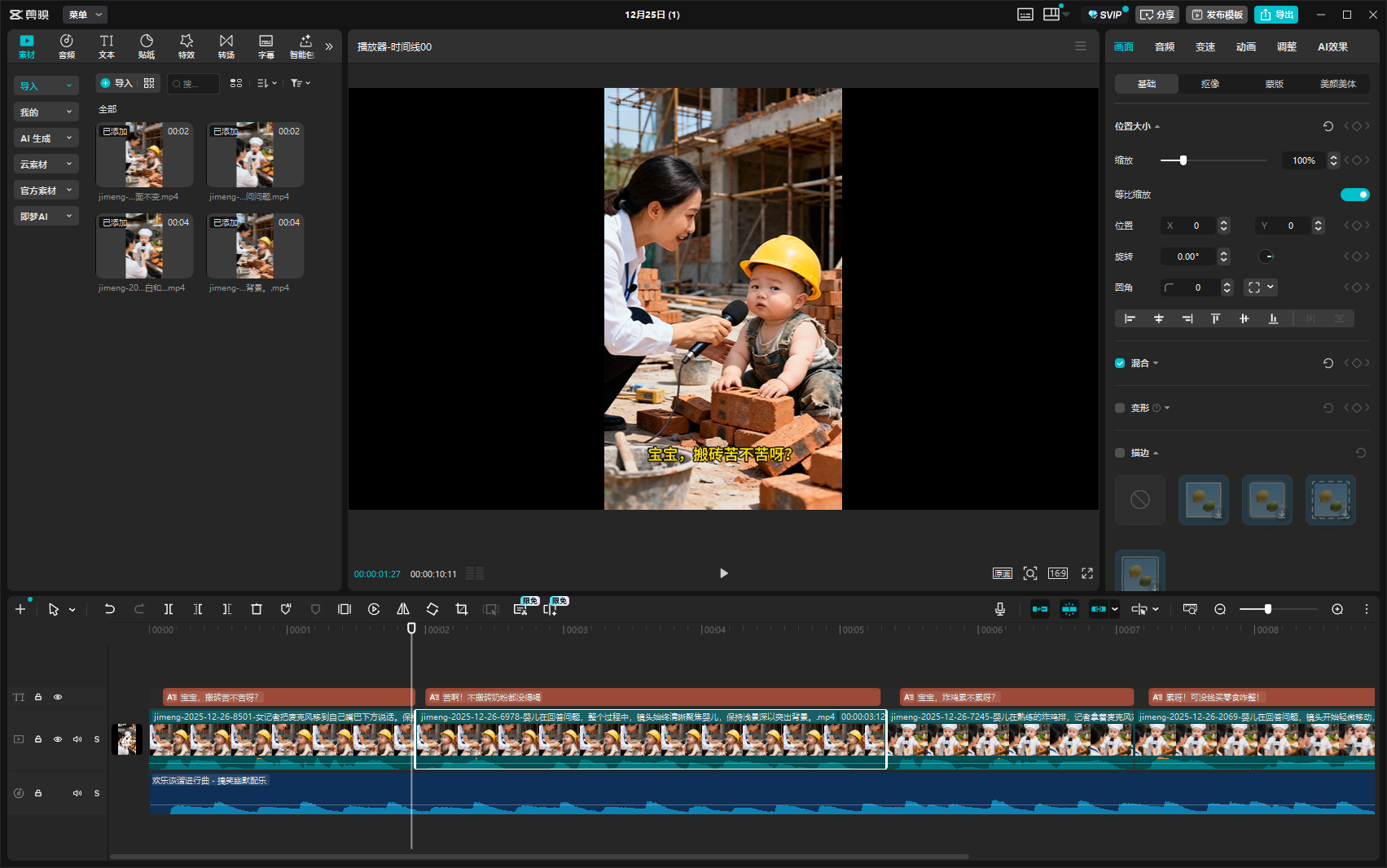The height and width of the screenshot is (868, 1387).
Task: Open the 转场 transitions panel
Action: click(x=226, y=46)
